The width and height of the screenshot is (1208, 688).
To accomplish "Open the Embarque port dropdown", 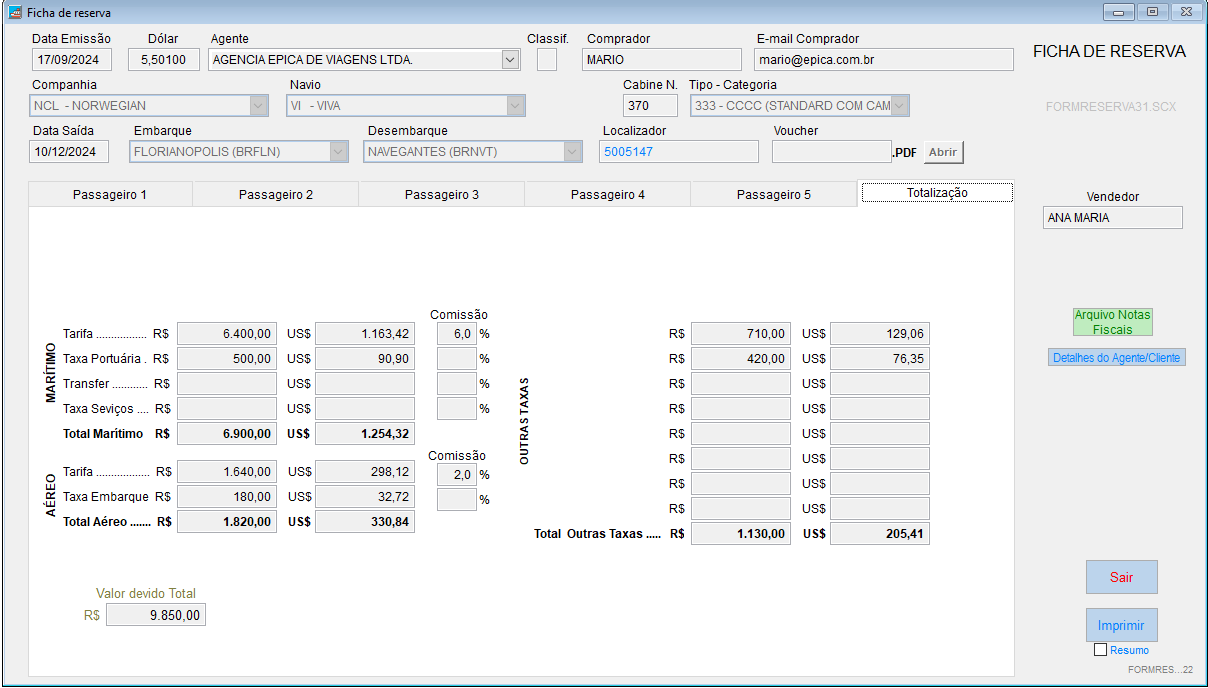I will [x=338, y=152].
